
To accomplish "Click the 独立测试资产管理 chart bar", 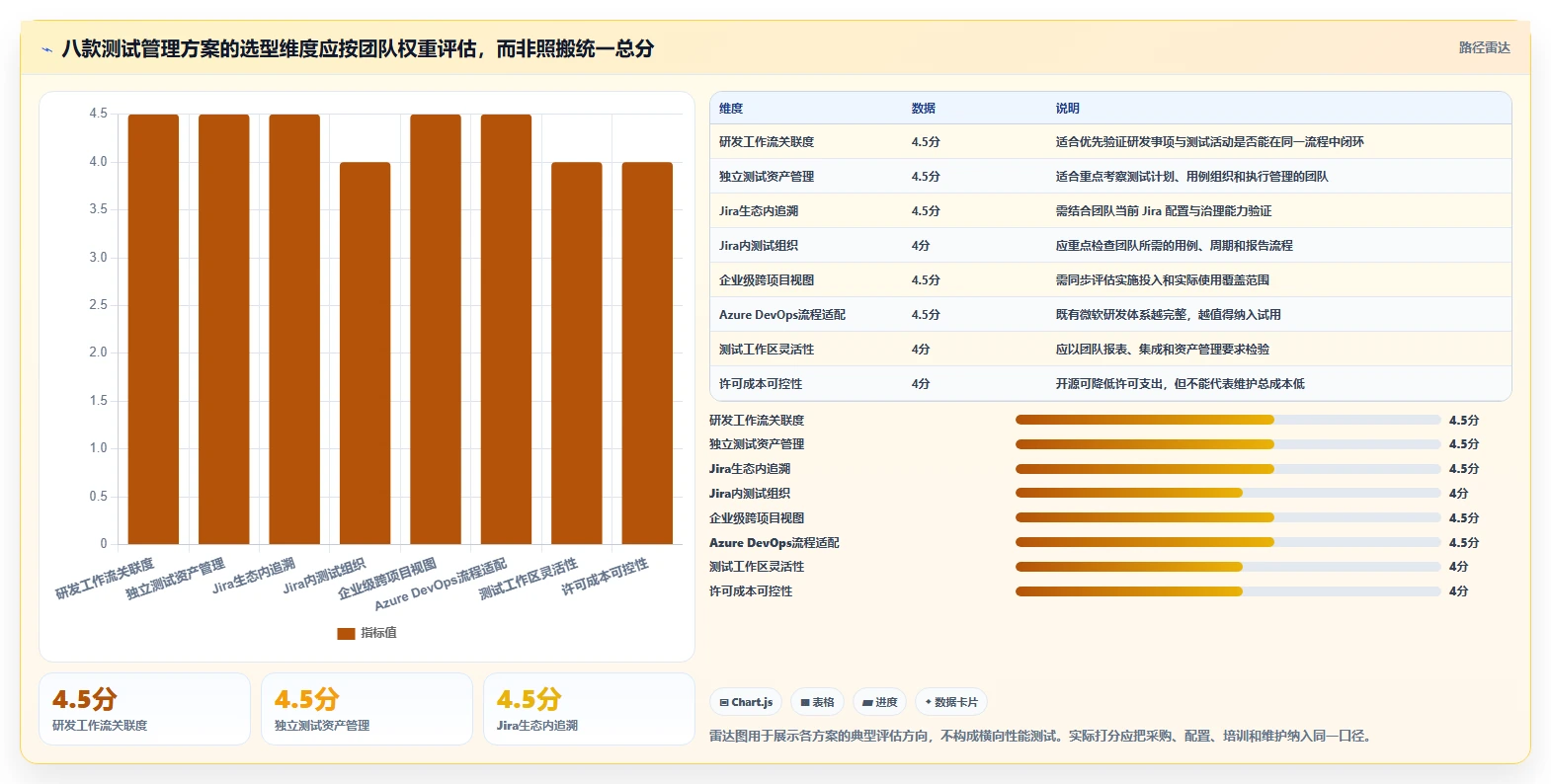I will point(224,329).
